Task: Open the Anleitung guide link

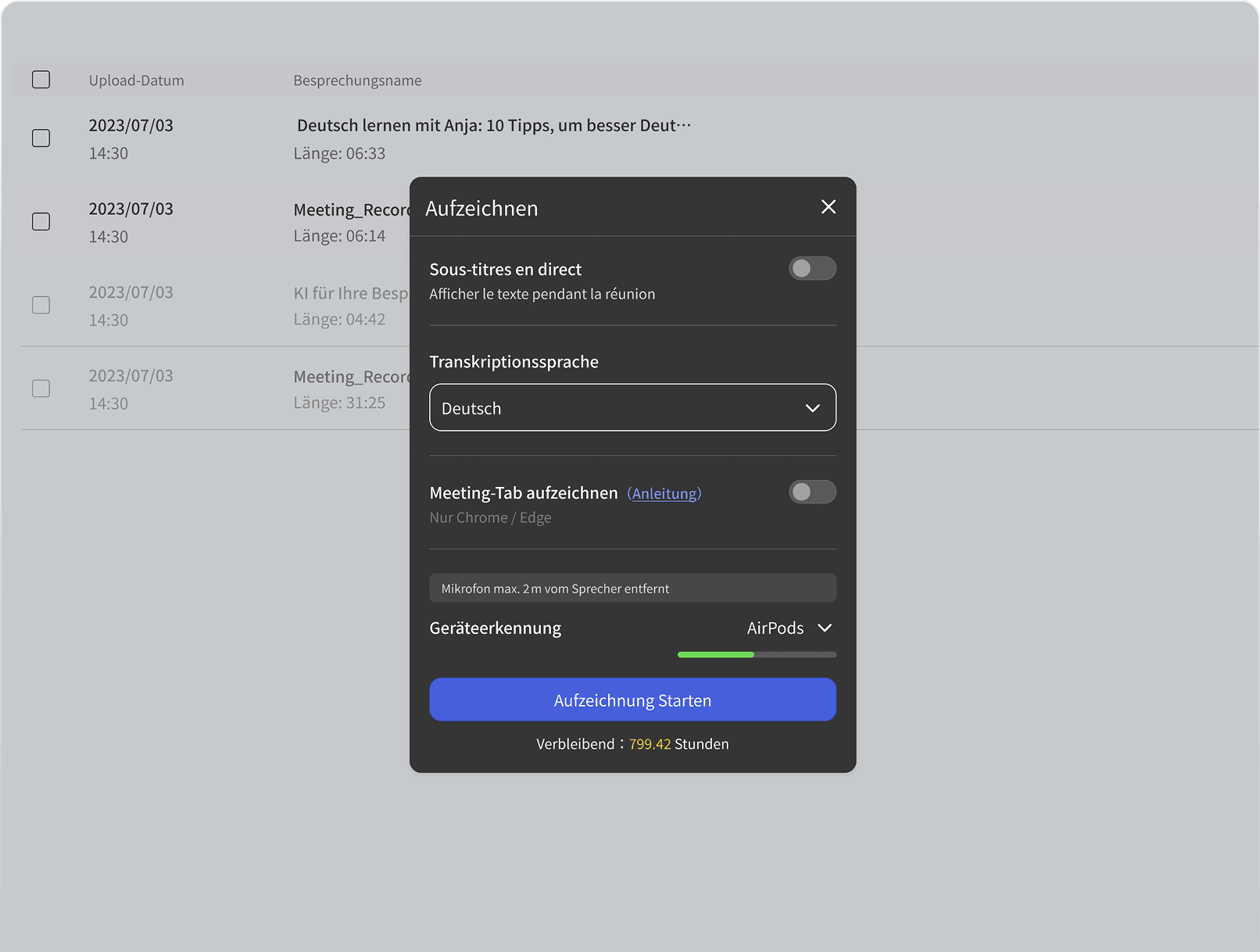Action: 664,493
